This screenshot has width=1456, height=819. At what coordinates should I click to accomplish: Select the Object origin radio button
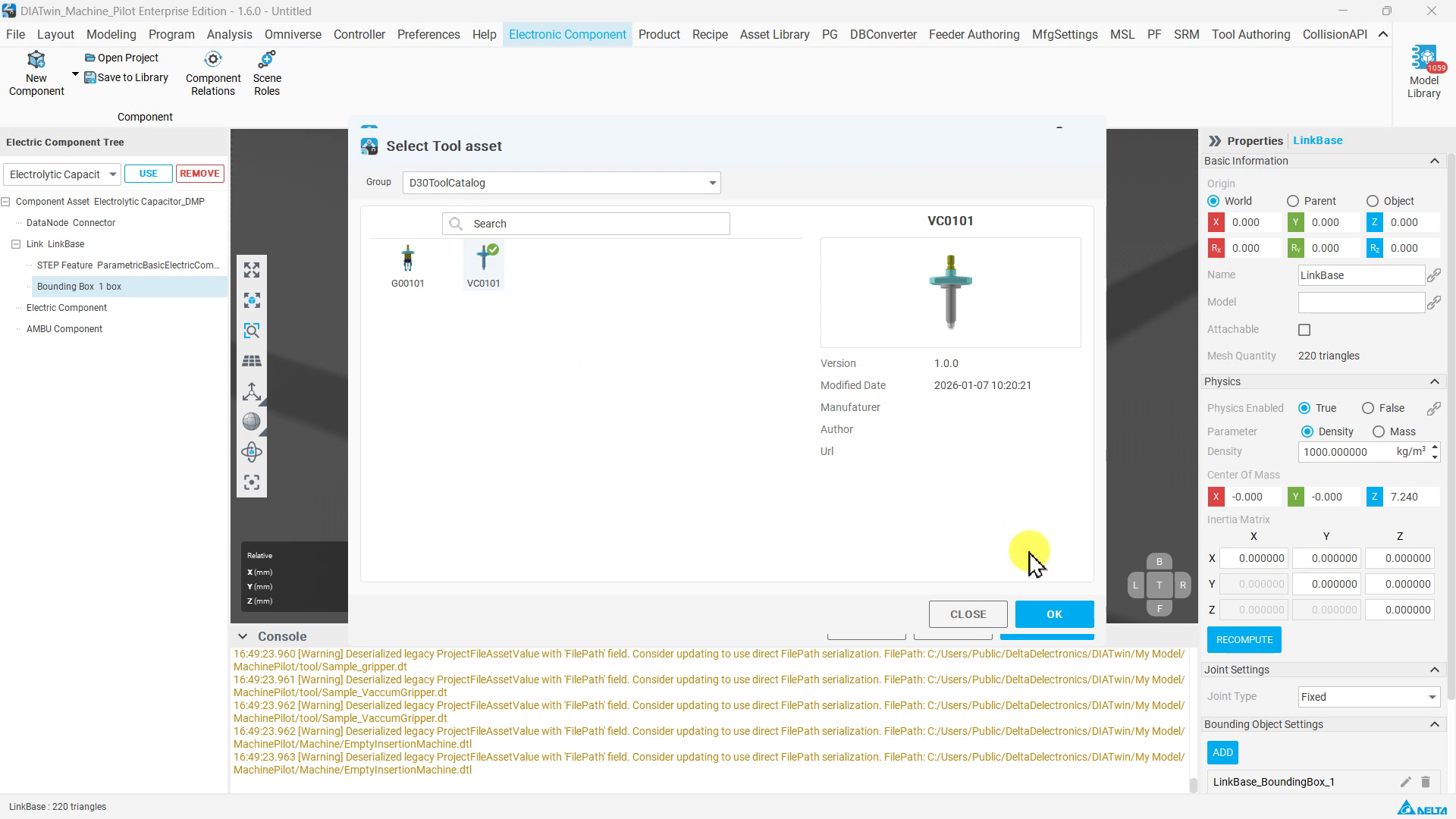[1372, 201]
